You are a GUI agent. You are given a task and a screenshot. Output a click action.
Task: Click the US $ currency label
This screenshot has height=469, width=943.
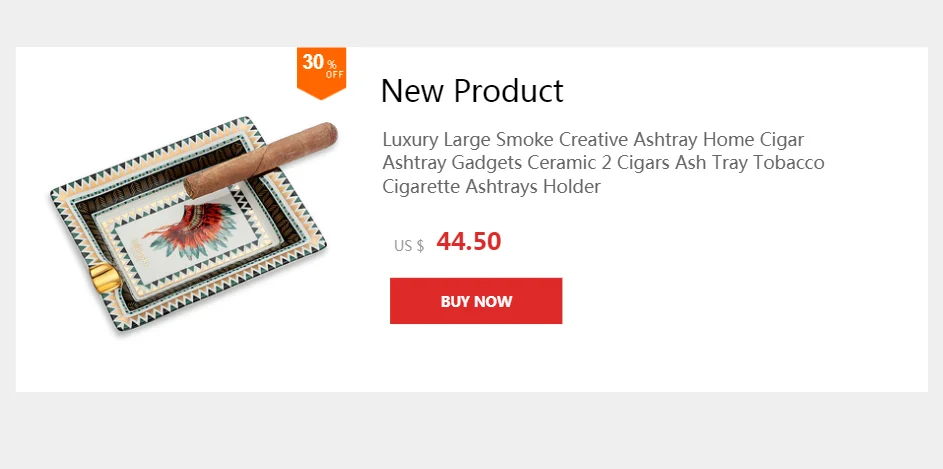coord(409,246)
